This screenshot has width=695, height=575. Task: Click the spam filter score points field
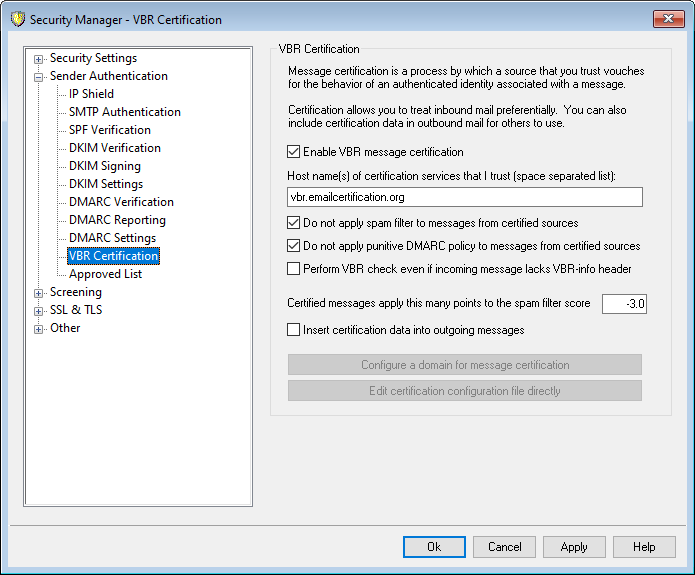point(624,303)
